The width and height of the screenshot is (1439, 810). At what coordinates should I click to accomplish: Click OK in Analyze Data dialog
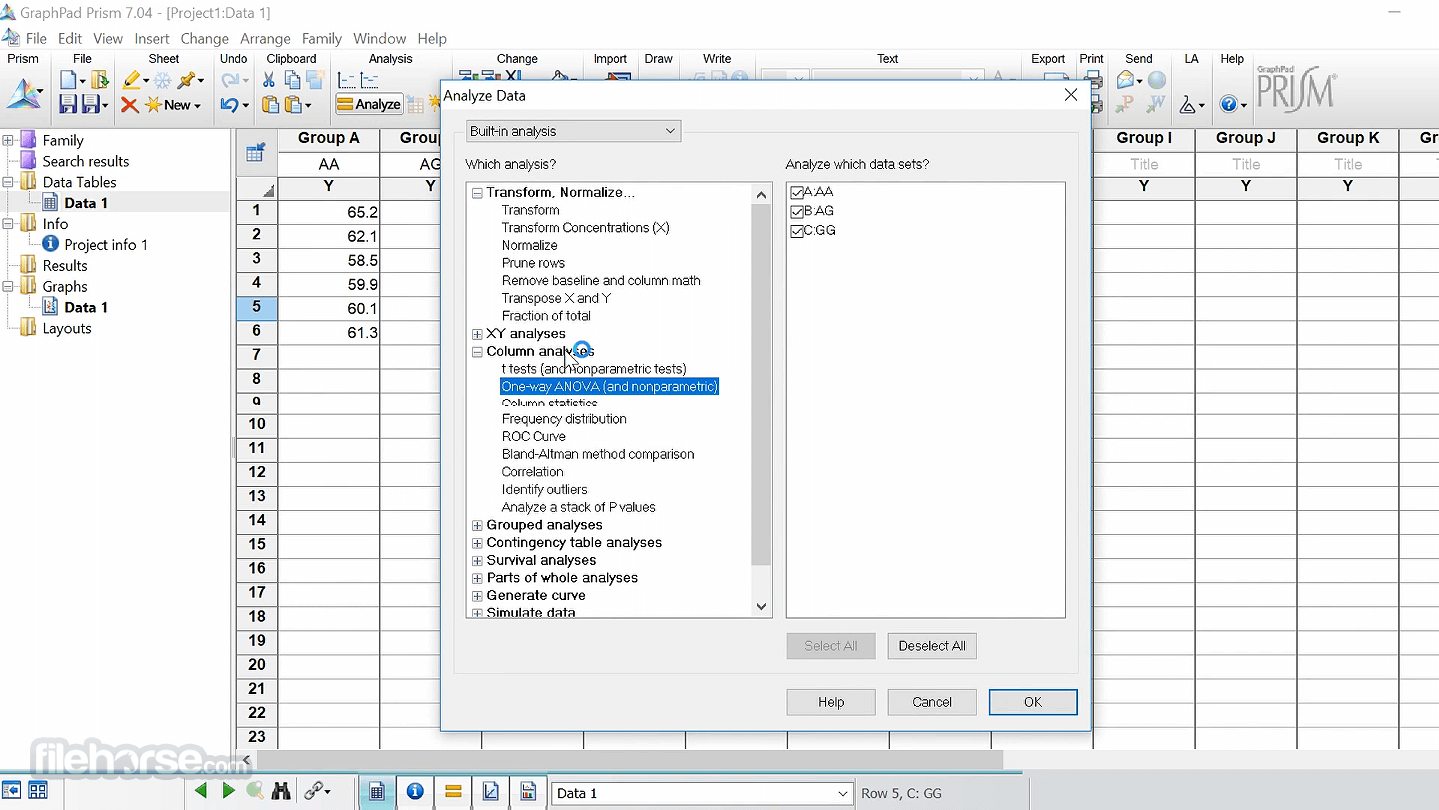1033,702
